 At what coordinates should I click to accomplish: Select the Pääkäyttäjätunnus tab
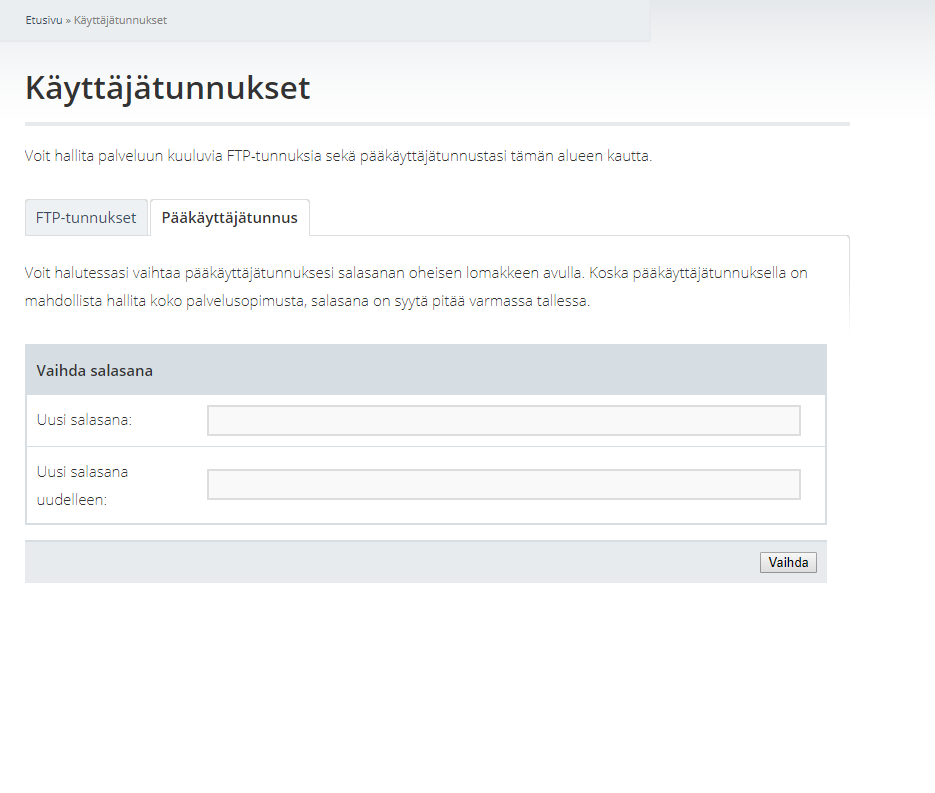click(x=230, y=218)
